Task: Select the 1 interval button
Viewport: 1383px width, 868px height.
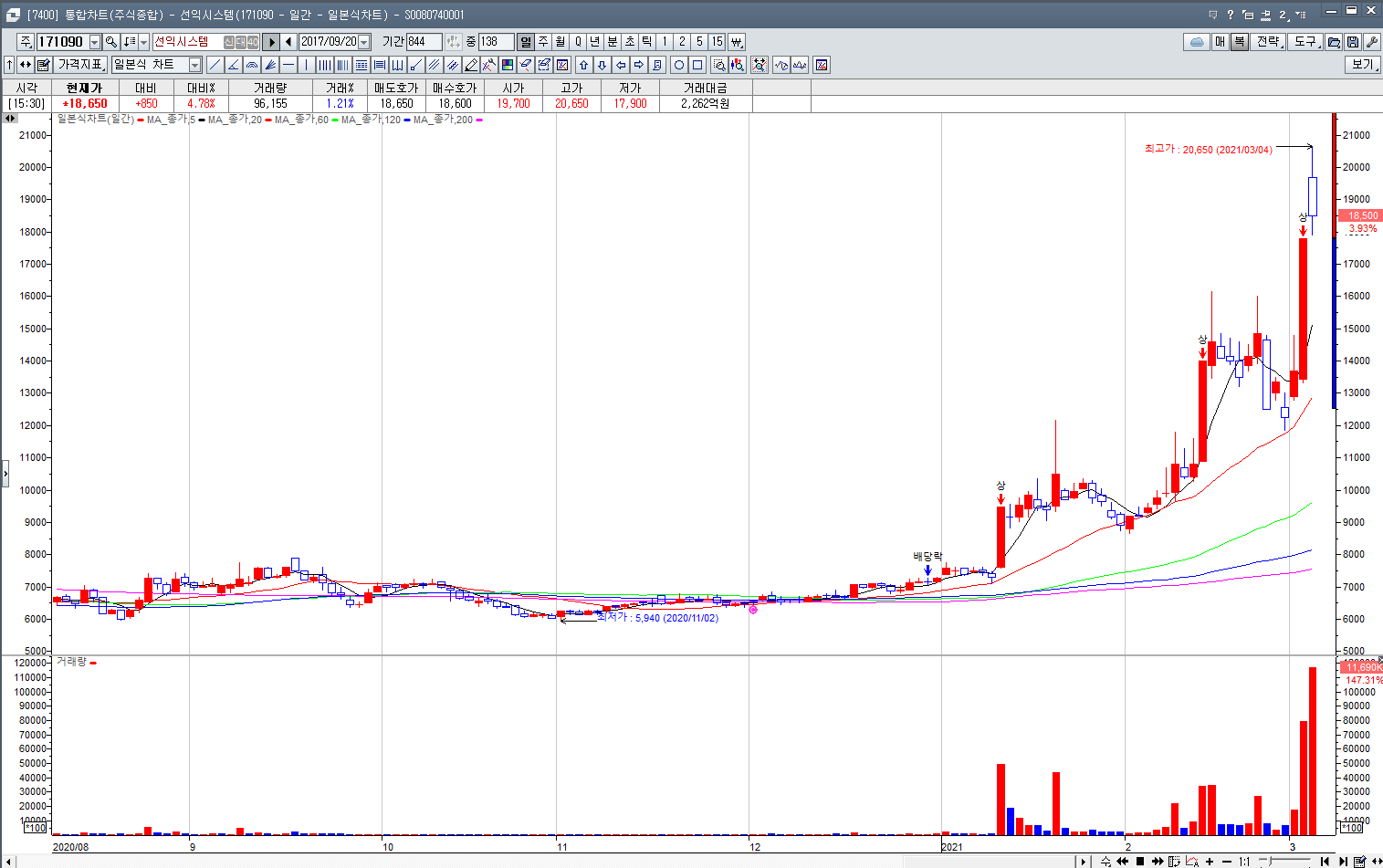Action: [x=665, y=42]
